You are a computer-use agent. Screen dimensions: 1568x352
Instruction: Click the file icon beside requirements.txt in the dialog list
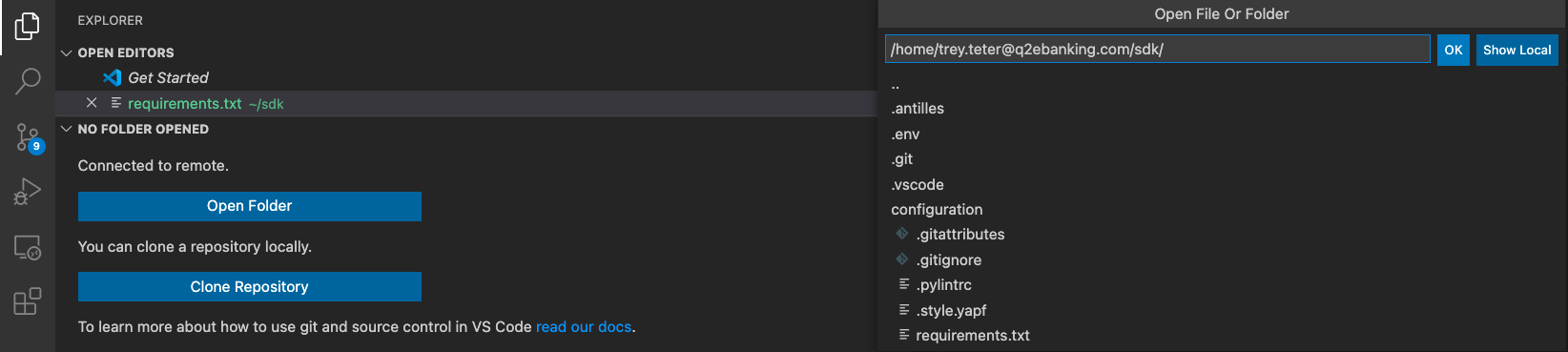click(903, 335)
